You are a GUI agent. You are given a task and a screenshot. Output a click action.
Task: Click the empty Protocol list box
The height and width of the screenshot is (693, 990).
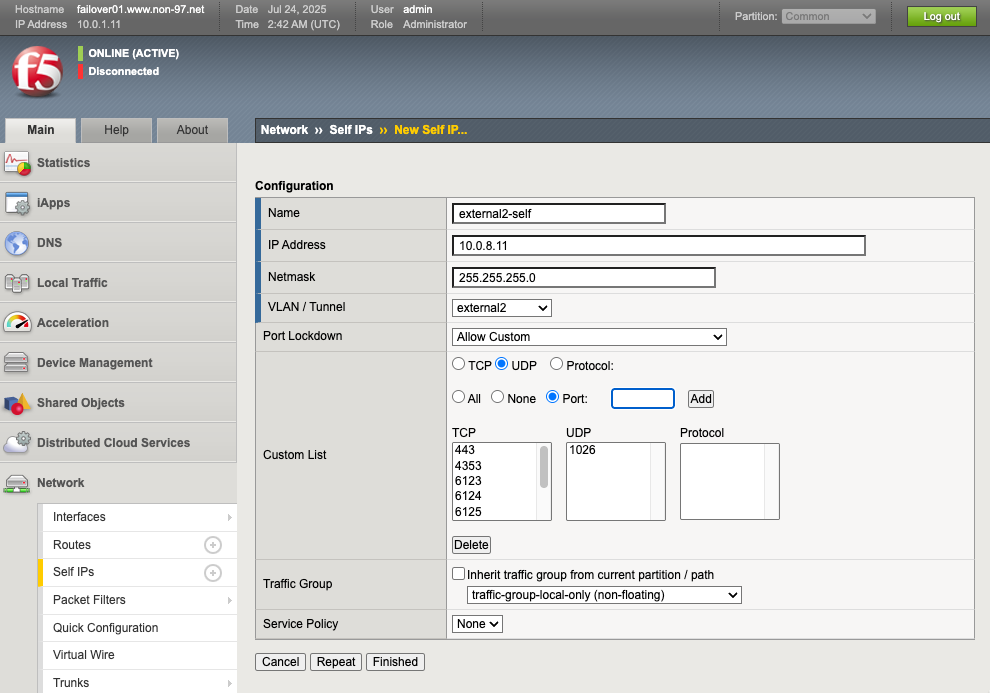tap(729, 482)
